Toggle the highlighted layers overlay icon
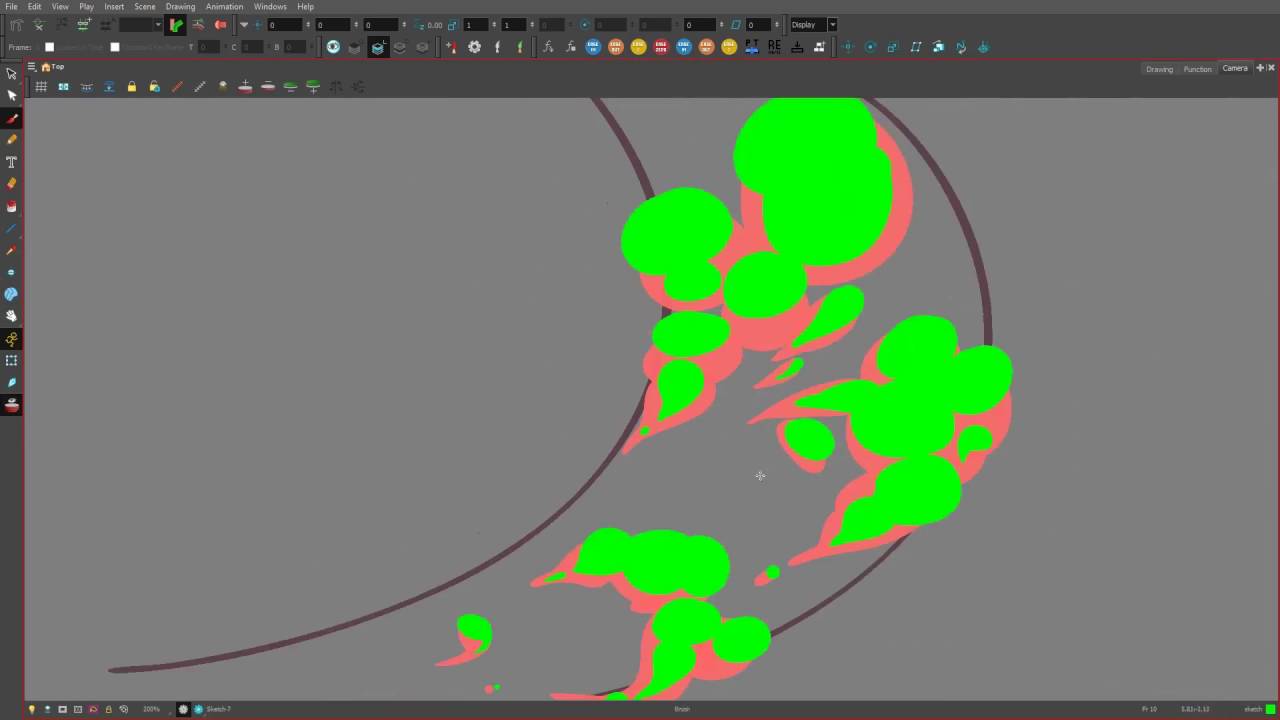 (x=378, y=47)
